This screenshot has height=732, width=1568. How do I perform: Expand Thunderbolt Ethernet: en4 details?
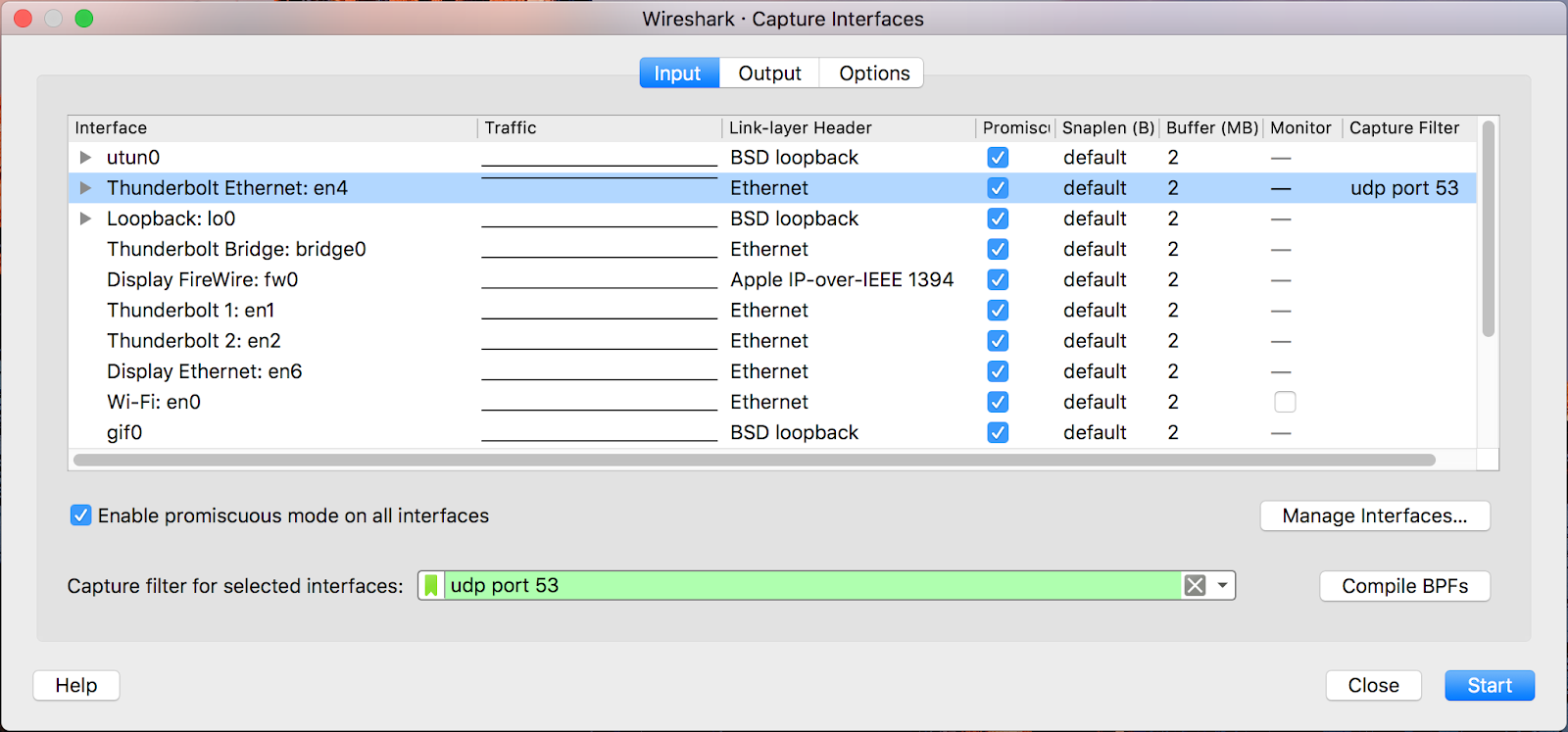[x=86, y=188]
